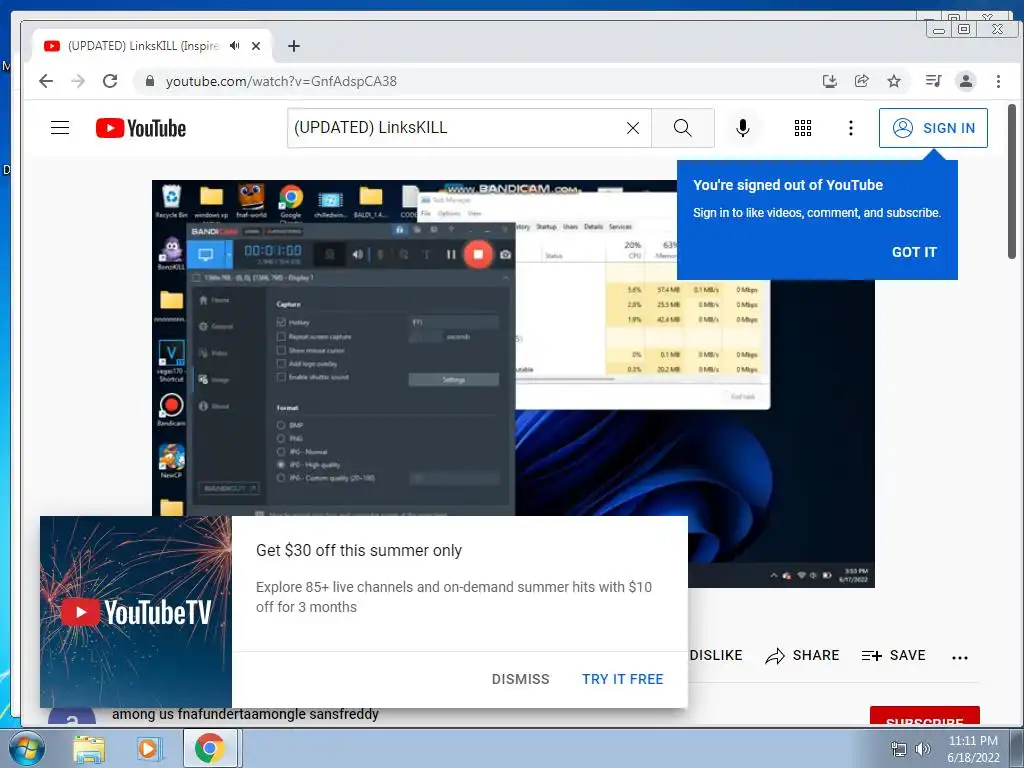Screen dimensions: 1024x768
Task: Click the "You're signed out of YouTube" text
Action: pyautogui.click(x=788, y=185)
